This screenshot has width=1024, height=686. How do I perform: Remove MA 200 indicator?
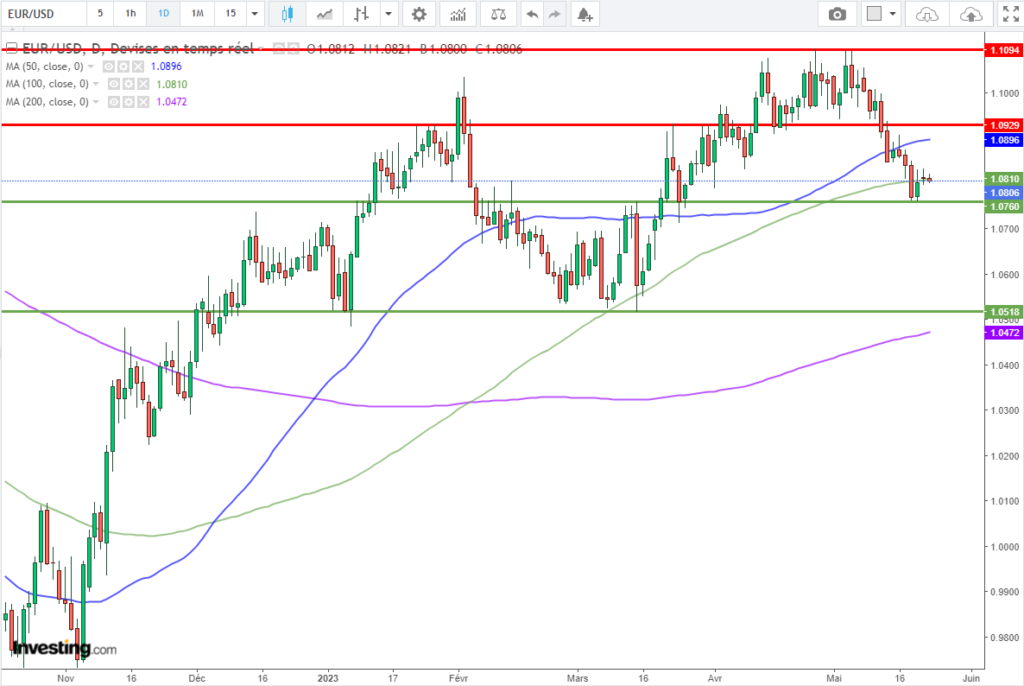tap(143, 102)
